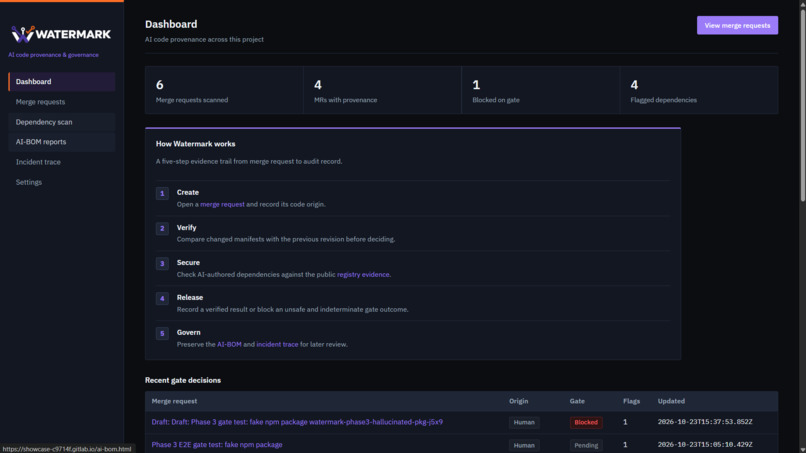Click the step 3 Secure number badge
Viewport: 806px width, 453px height.
point(162,263)
